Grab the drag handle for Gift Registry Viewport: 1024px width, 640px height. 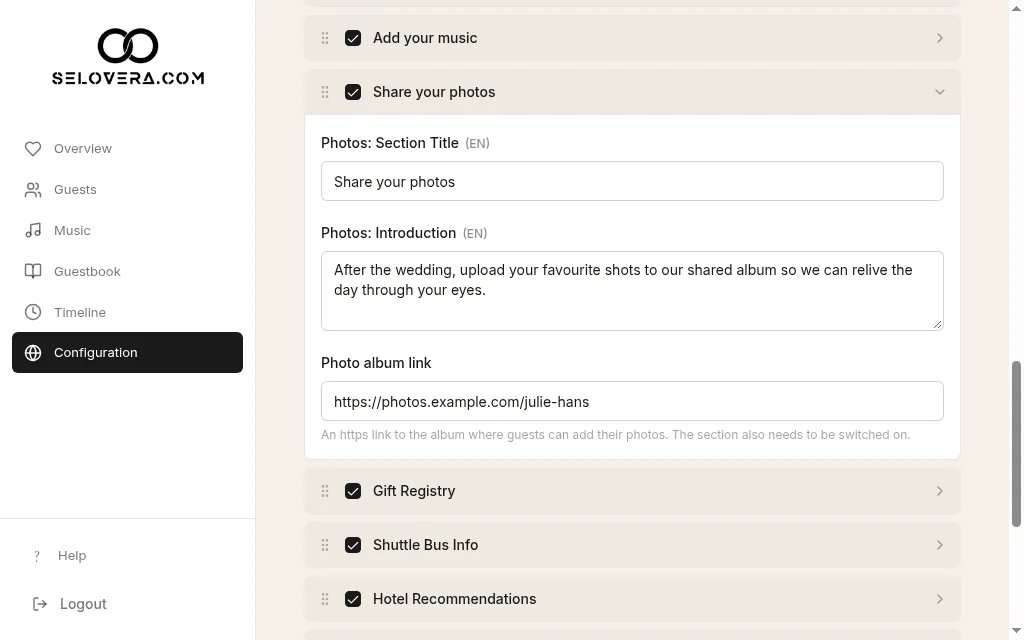pos(325,491)
